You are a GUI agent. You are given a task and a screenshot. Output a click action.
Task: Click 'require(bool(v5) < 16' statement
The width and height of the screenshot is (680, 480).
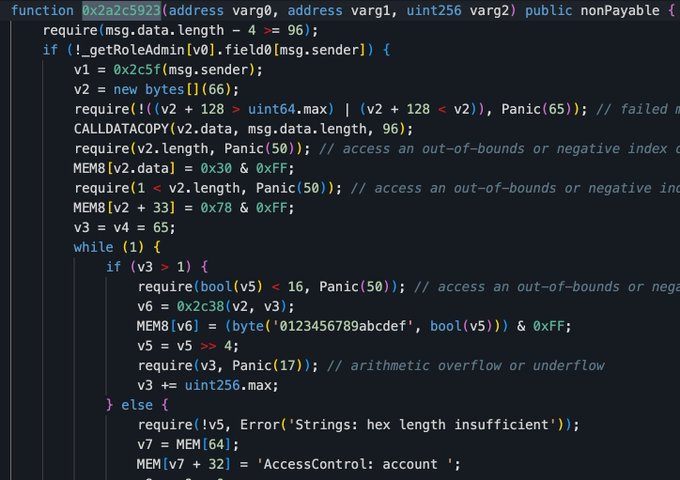tap(220, 287)
